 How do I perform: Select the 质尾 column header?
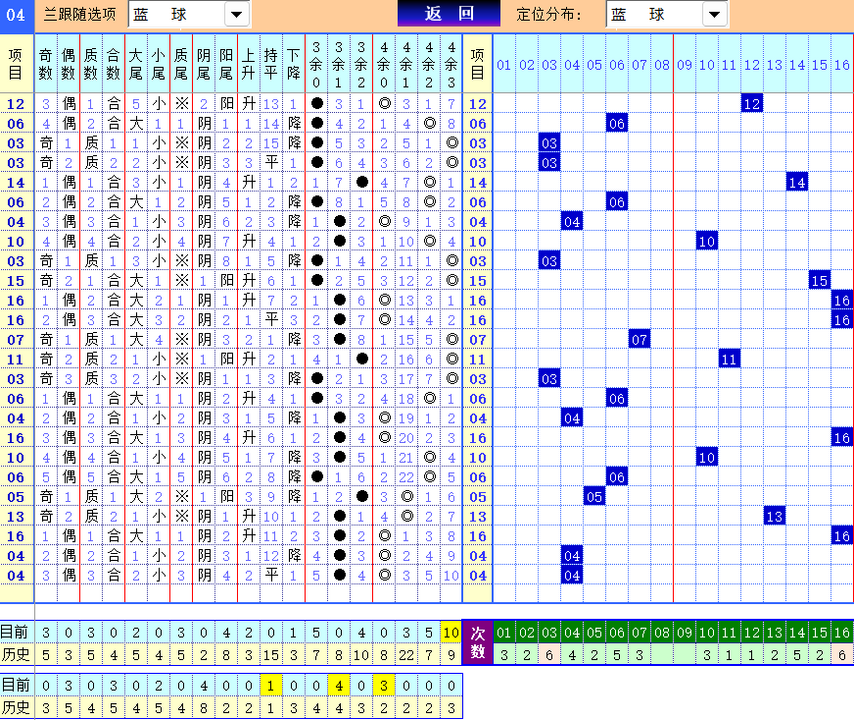181,64
